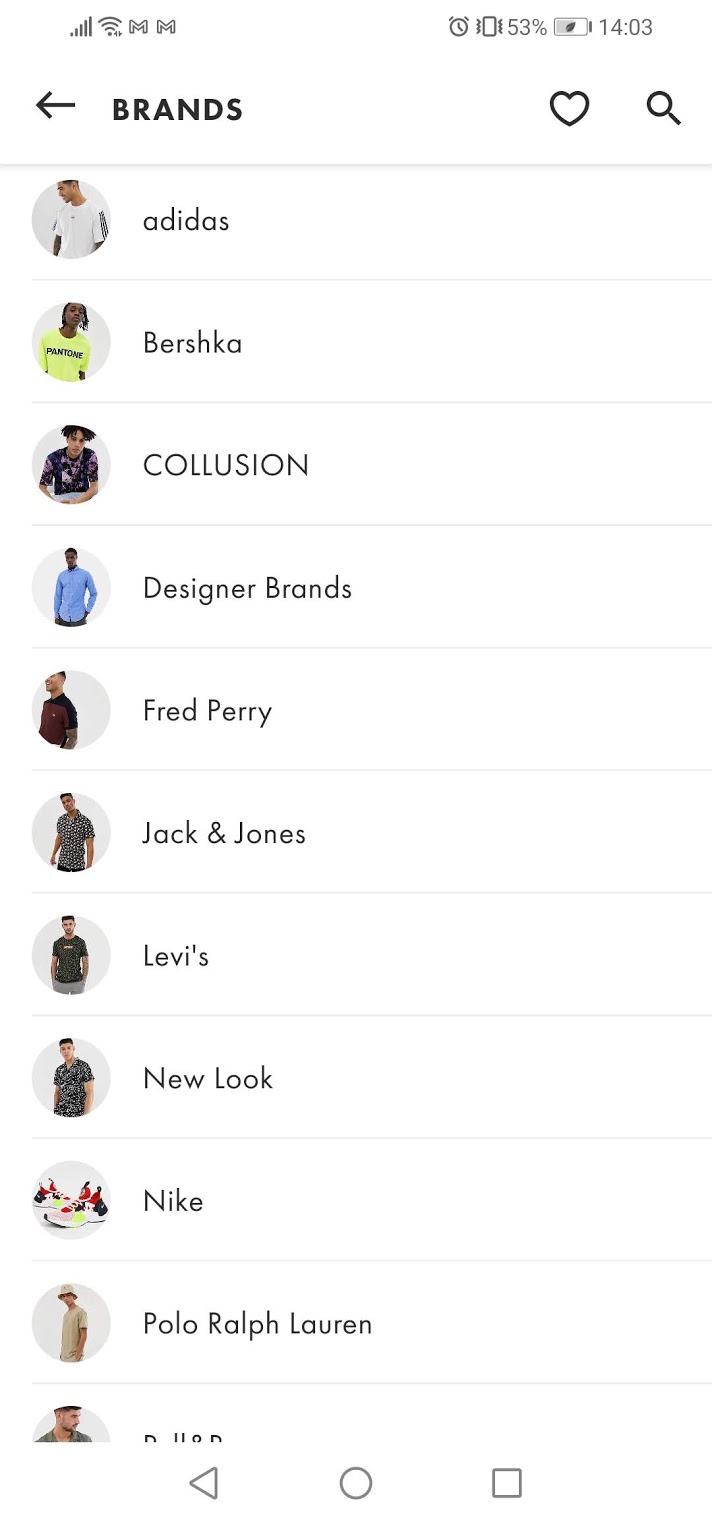Tap Polo Ralph Lauren bucket hat thumbnail
This screenshot has width=712, height=1524.
coord(71,1322)
